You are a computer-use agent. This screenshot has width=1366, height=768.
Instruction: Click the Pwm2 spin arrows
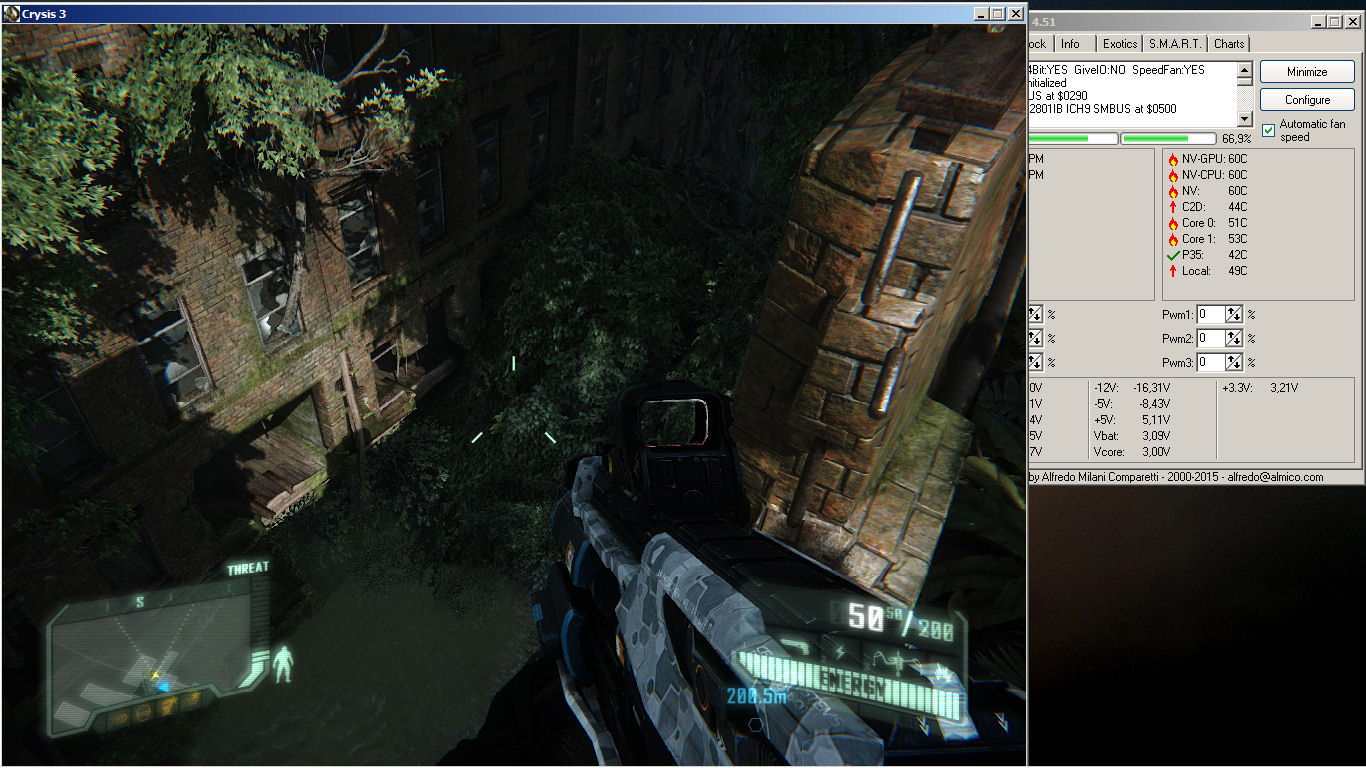(x=1233, y=338)
